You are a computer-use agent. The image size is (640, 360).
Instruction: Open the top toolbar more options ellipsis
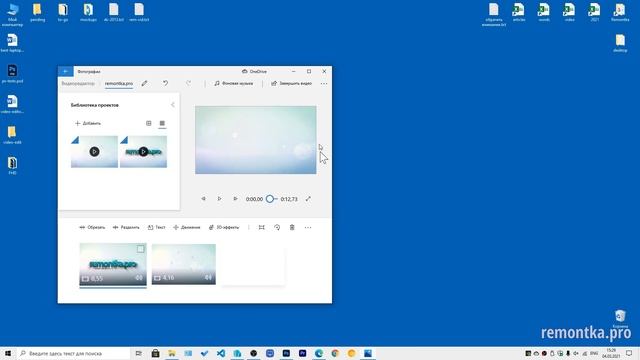point(324,84)
